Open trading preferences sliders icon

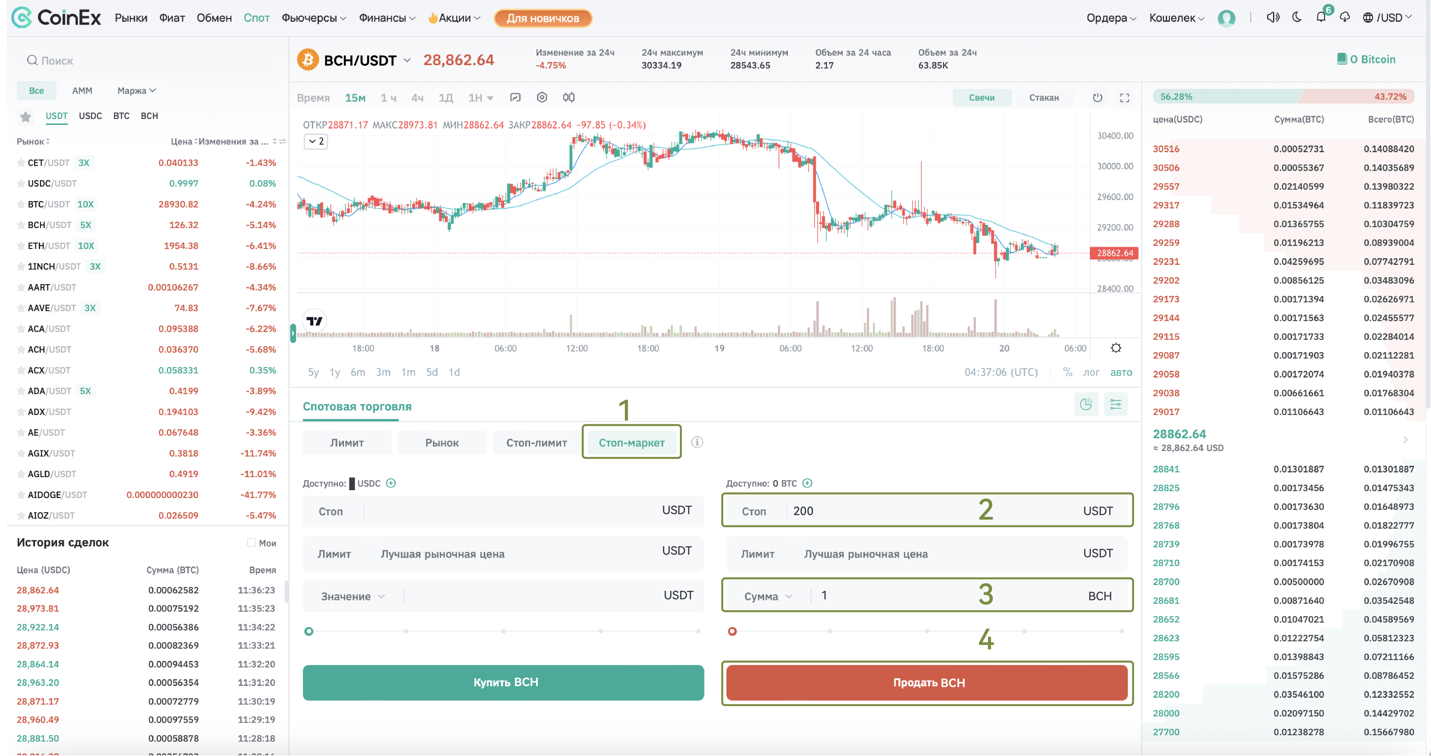coord(1116,405)
